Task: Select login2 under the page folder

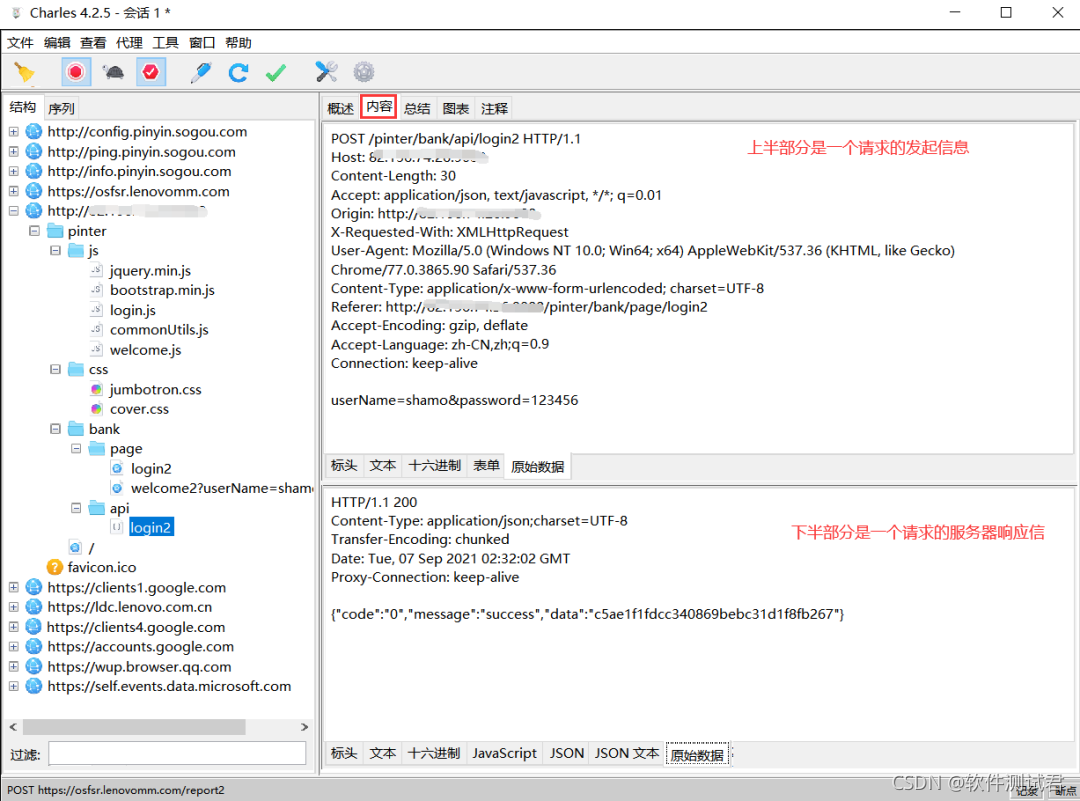Action: [x=151, y=468]
